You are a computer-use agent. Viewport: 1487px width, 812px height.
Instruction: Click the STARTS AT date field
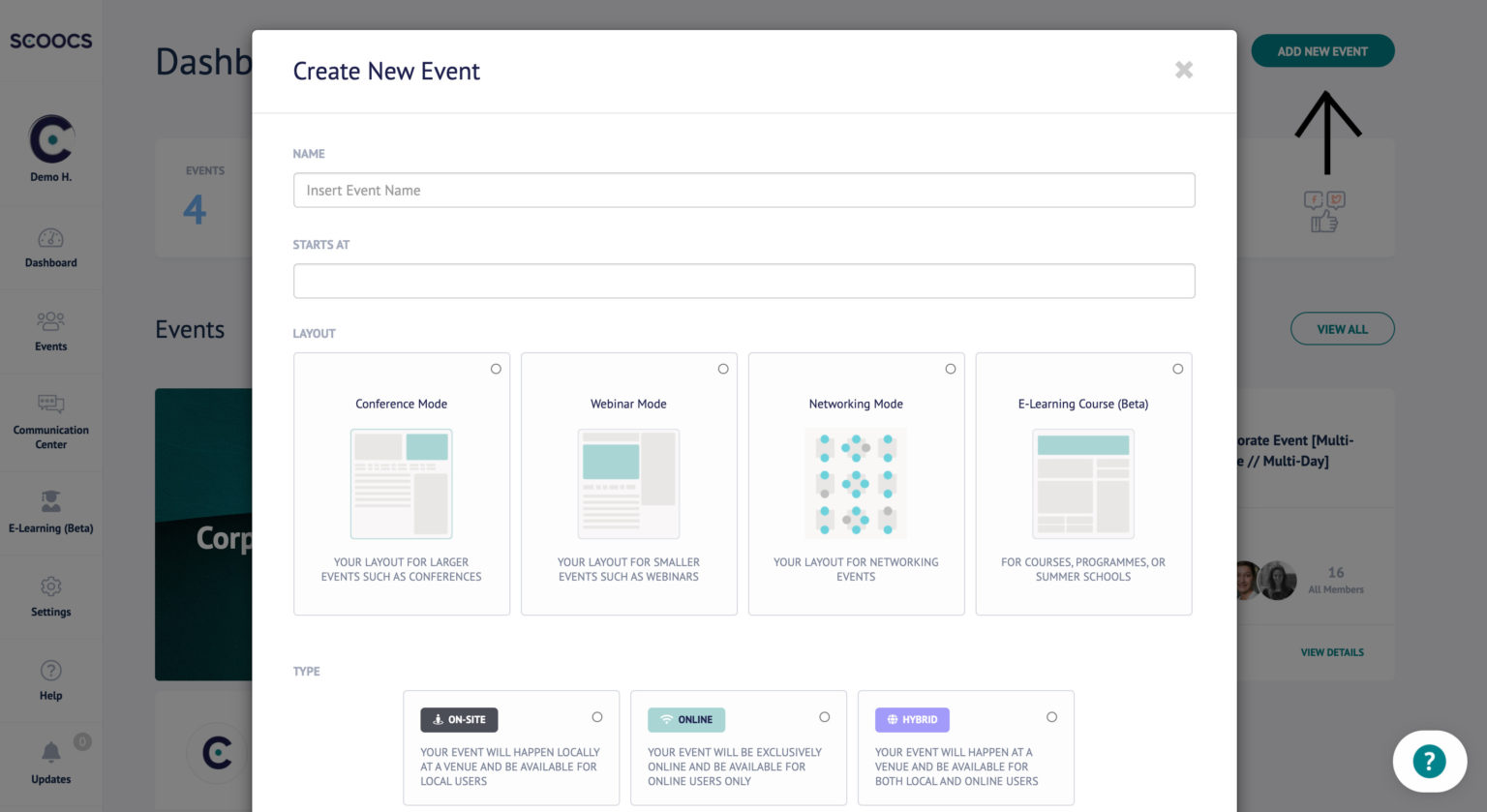click(743, 281)
